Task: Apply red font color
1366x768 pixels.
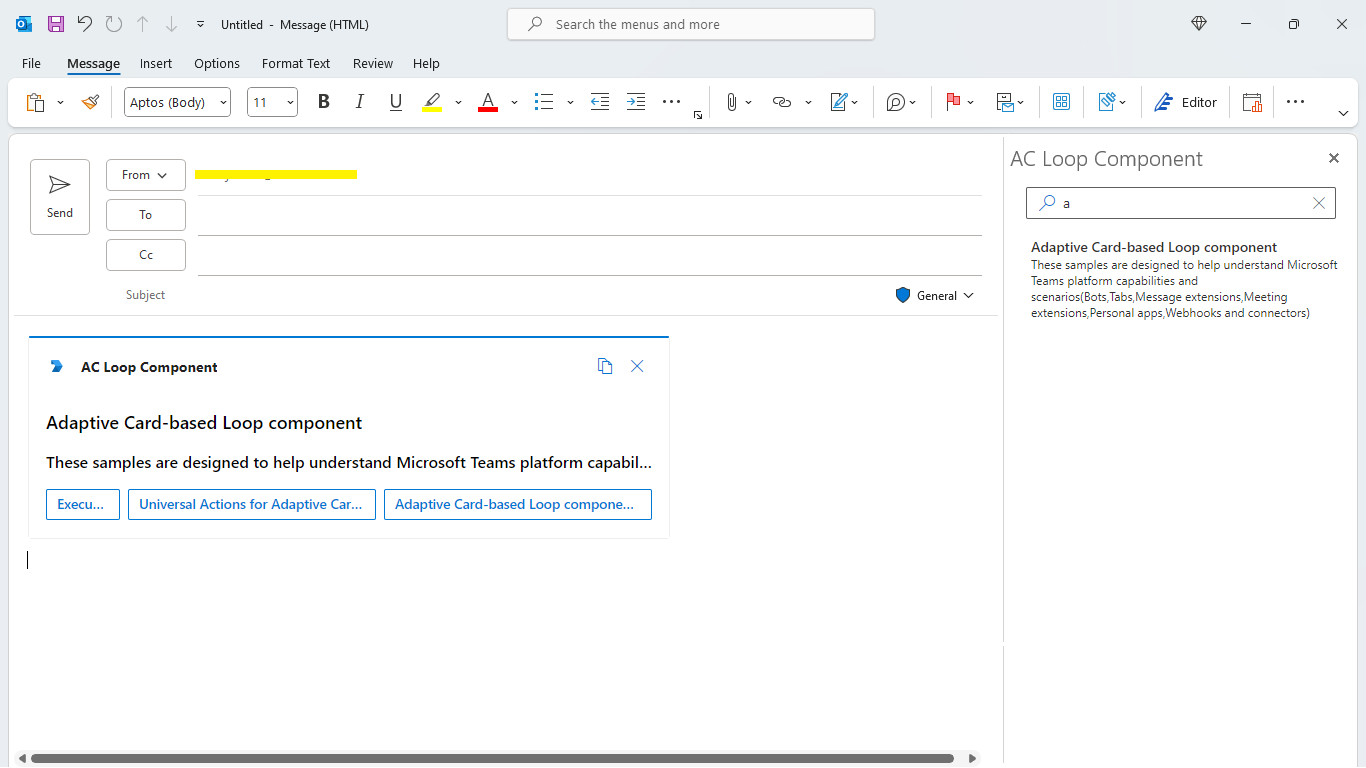Action: pos(488,102)
